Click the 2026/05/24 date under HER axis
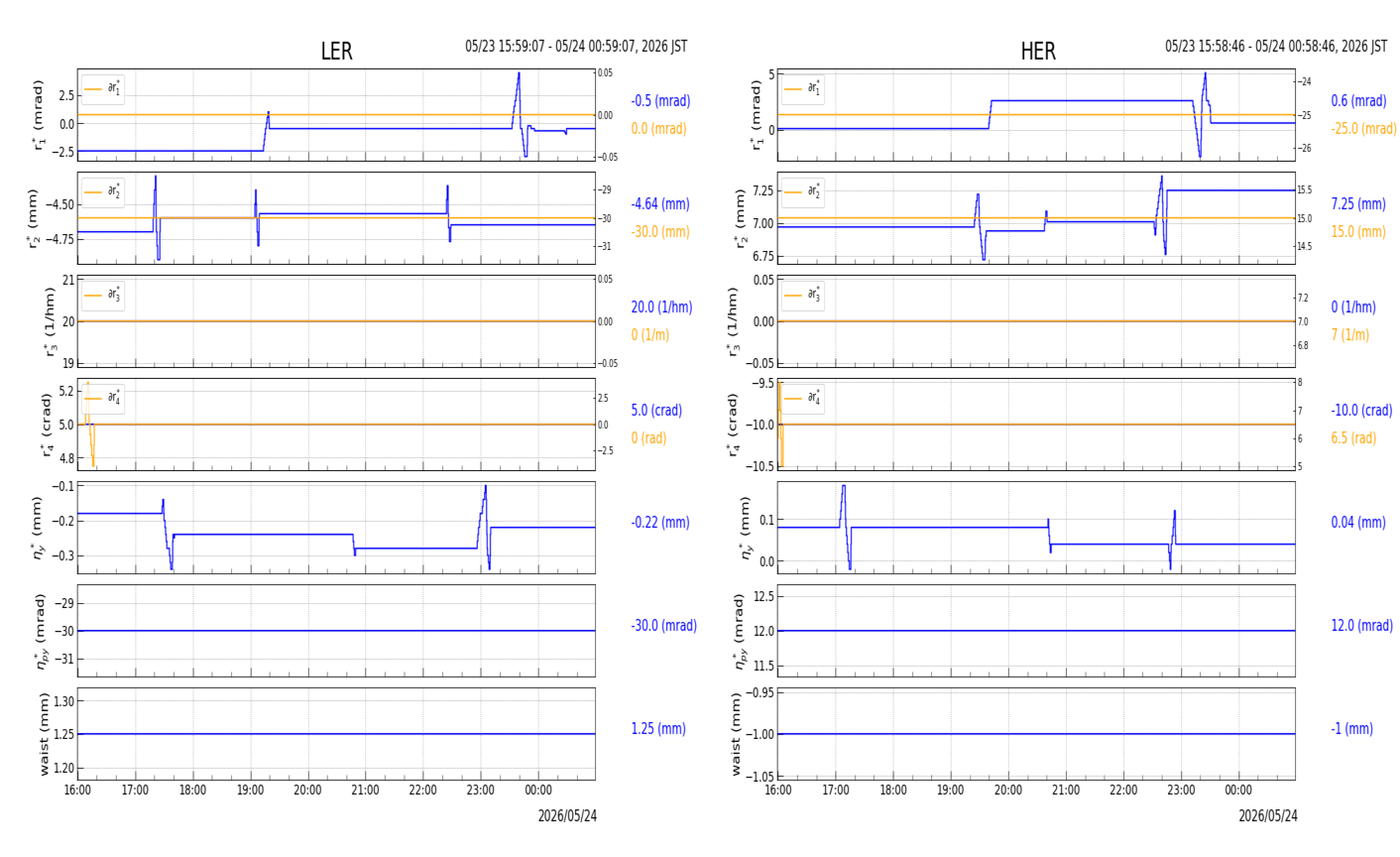Viewport: 1400px width, 857px height. click(x=1268, y=816)
